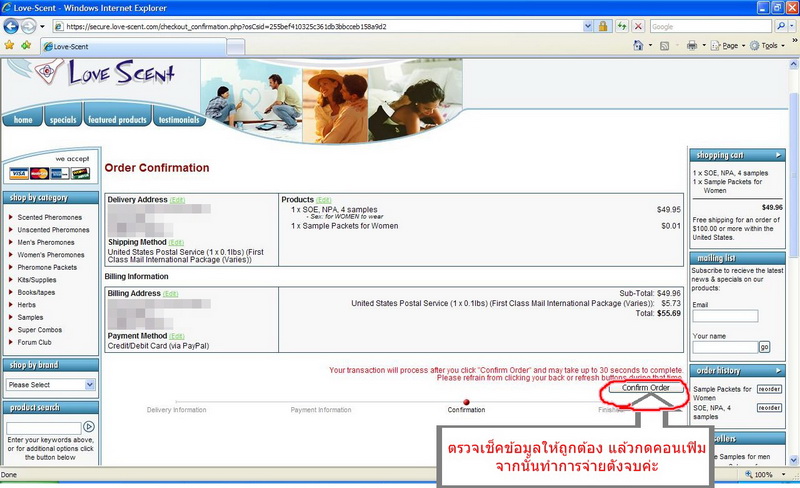Screen dimensions: 800x488
Task: Open the Page menu
Action: 728,45
